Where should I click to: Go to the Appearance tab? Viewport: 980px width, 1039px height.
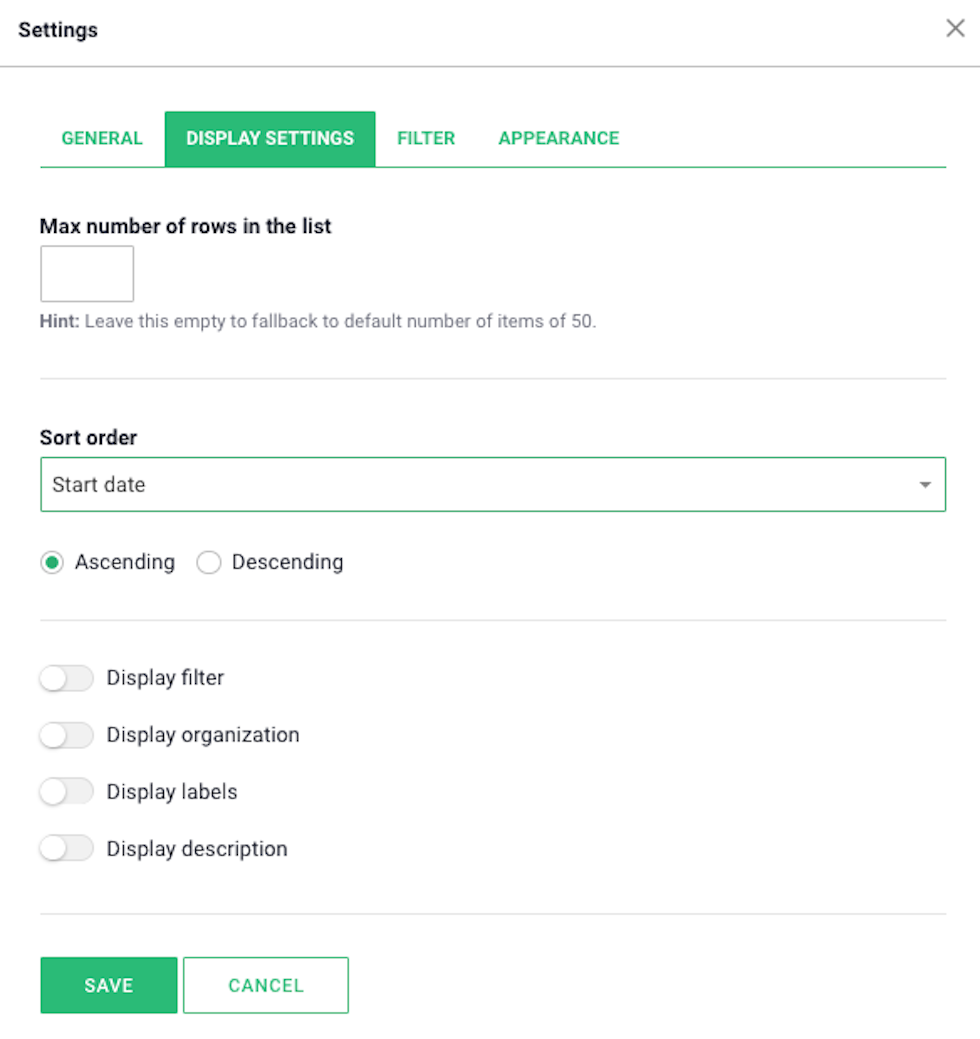(559, 138)
